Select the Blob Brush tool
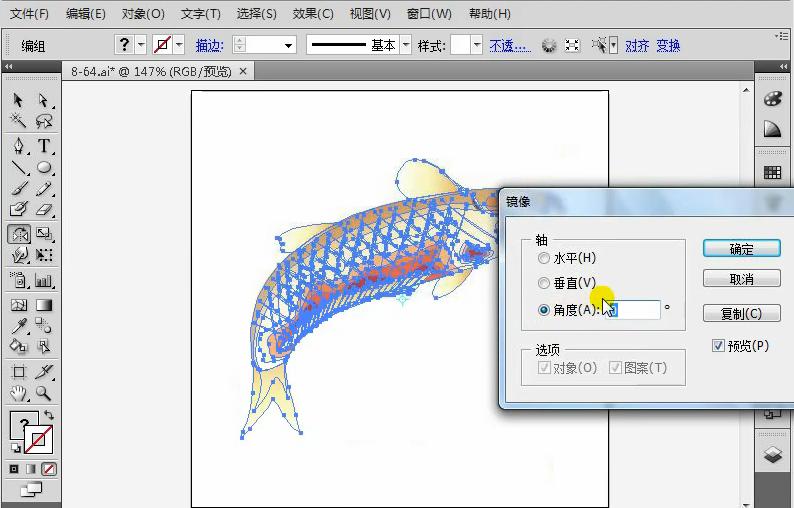This screenshot has width=794, height=508. (18, 209)
